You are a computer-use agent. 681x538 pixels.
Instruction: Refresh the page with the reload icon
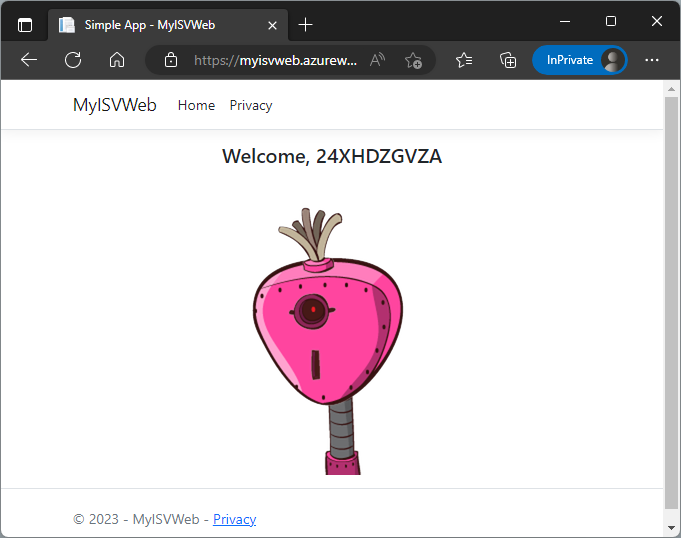[x=73, y=60]
